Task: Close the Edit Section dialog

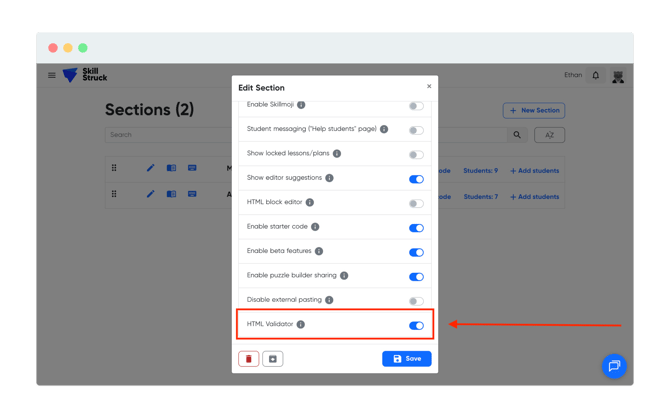Action: pos(429,87)
